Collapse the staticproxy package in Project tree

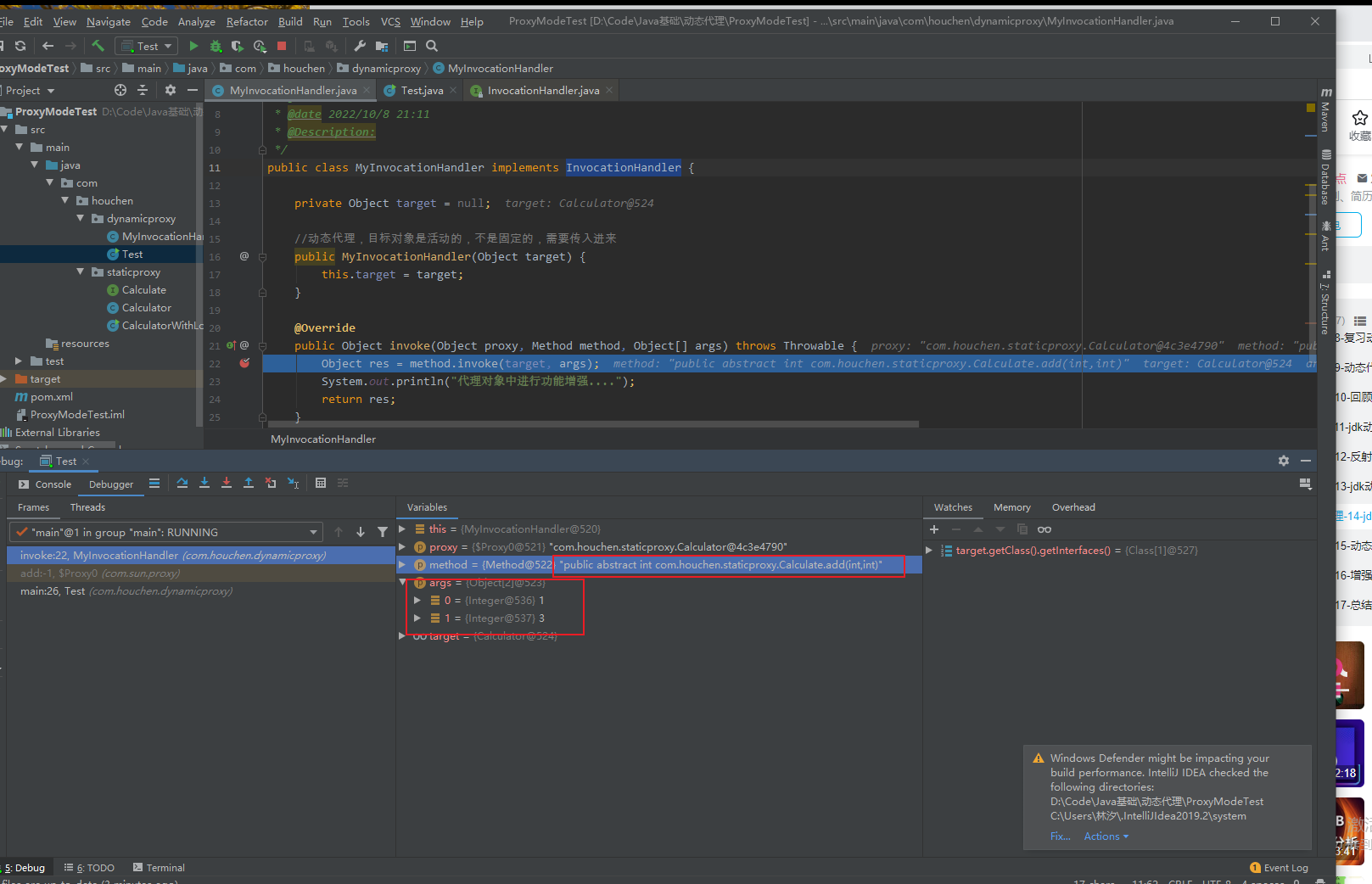(x=81, y=272)
